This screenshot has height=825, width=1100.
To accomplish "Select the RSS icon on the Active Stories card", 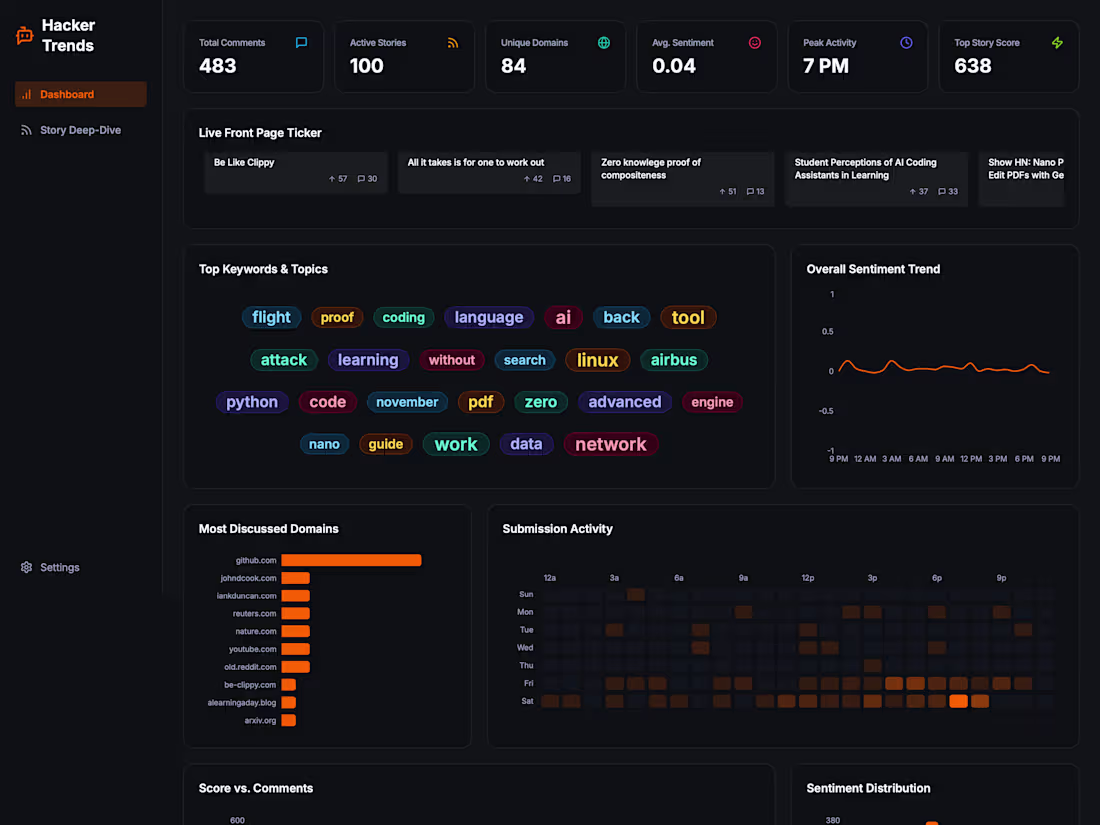I will coord(452,43).
